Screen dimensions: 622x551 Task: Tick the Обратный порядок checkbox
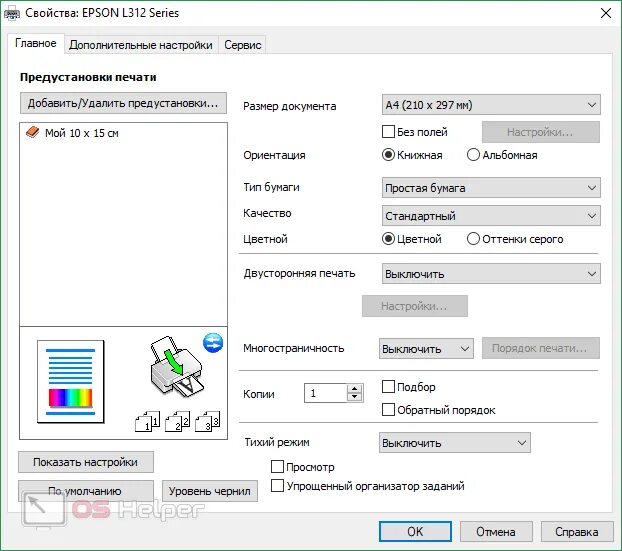point(388,409)
